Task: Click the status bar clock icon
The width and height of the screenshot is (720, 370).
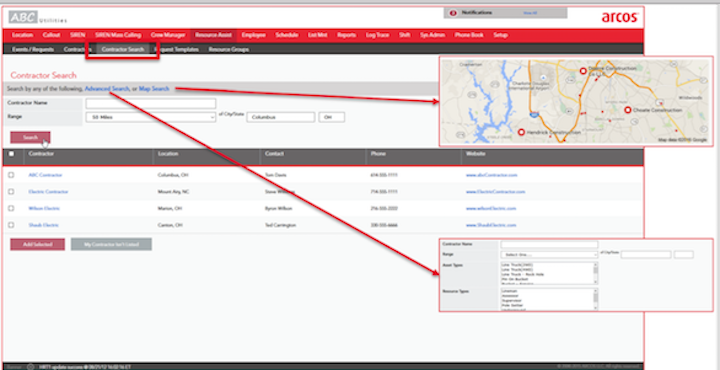Action: (x=31, y=367)
